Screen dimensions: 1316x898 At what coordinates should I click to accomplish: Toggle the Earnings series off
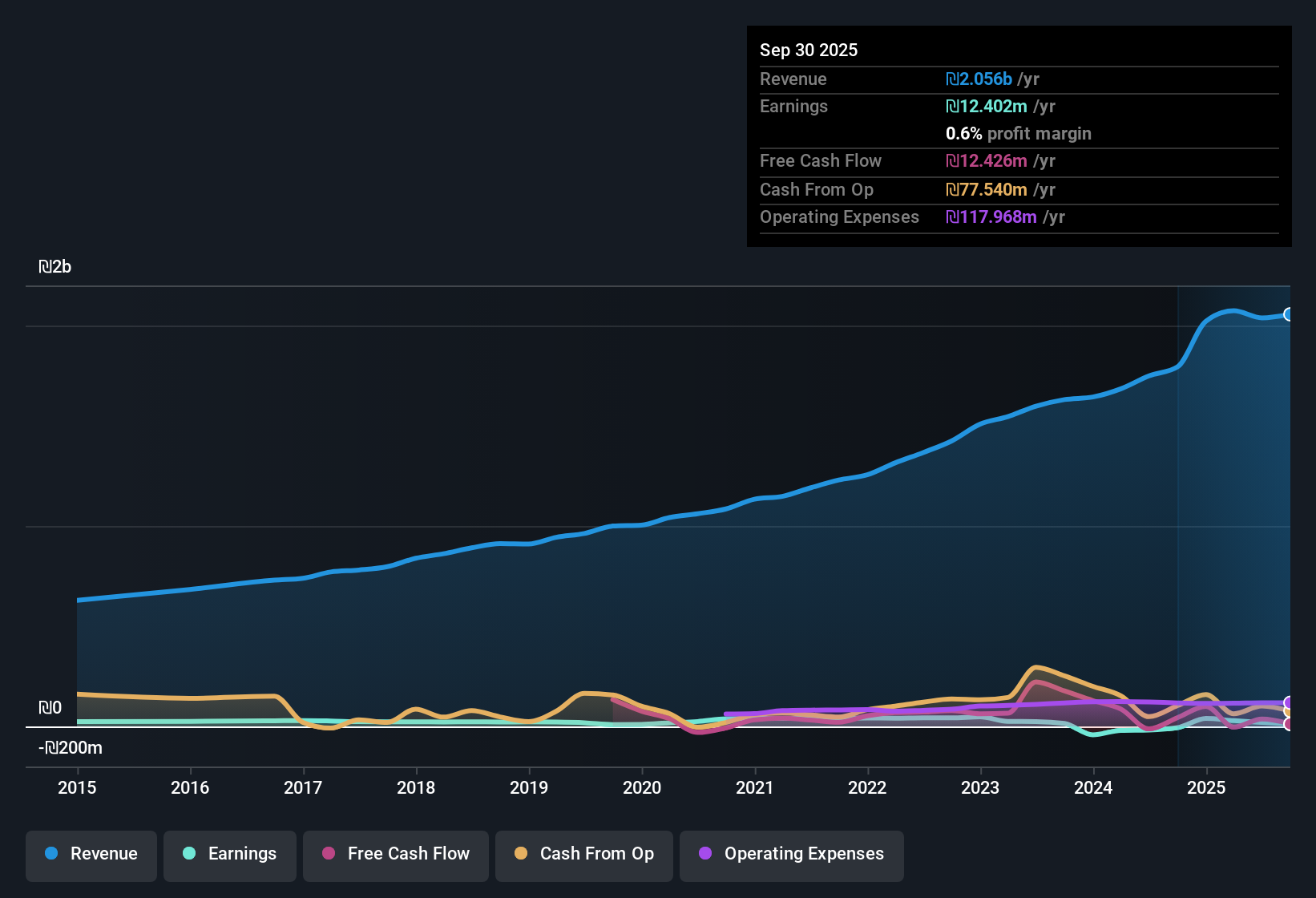click(229, 854)
